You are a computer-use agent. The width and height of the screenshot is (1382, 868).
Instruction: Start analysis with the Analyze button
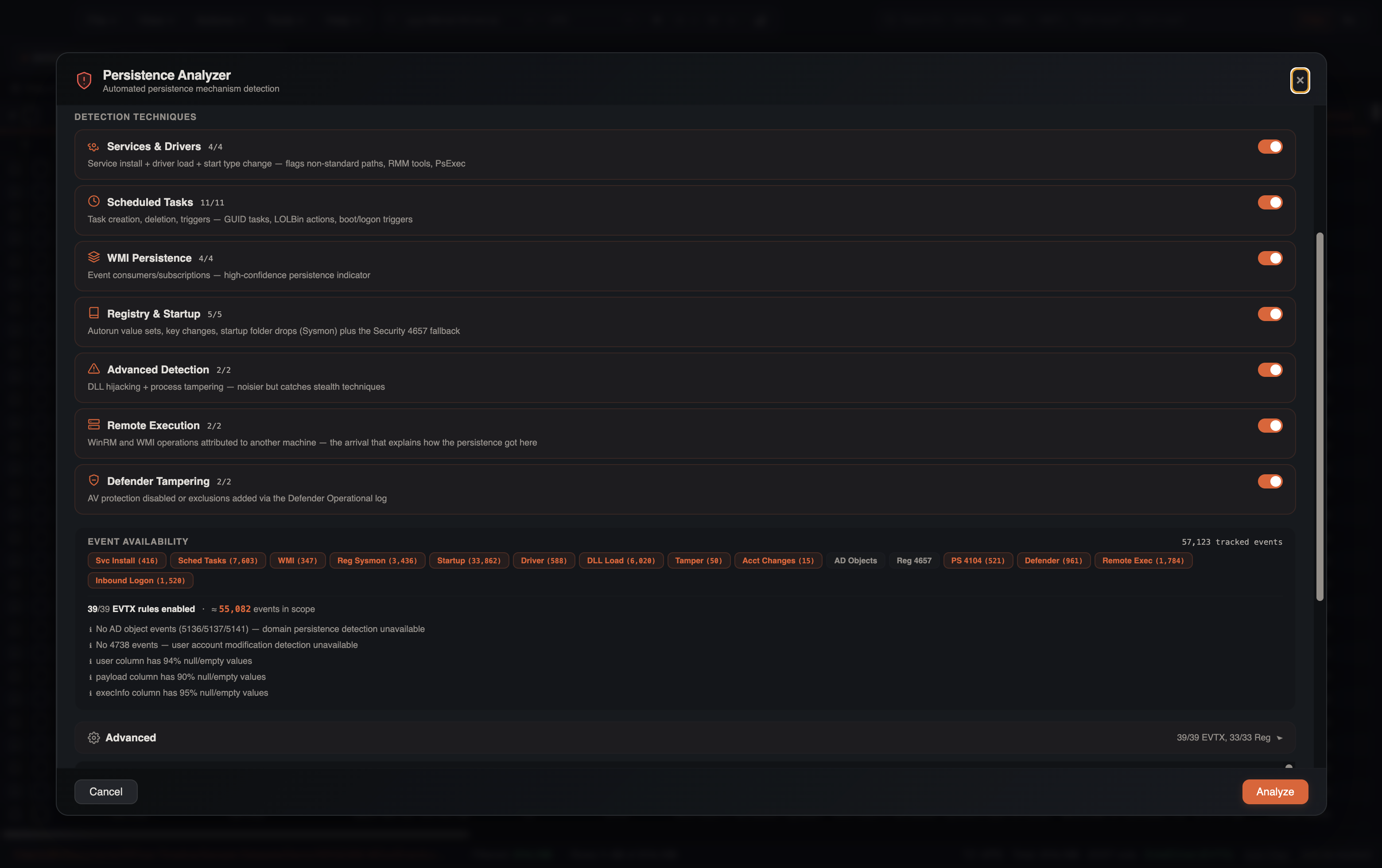1275,792
